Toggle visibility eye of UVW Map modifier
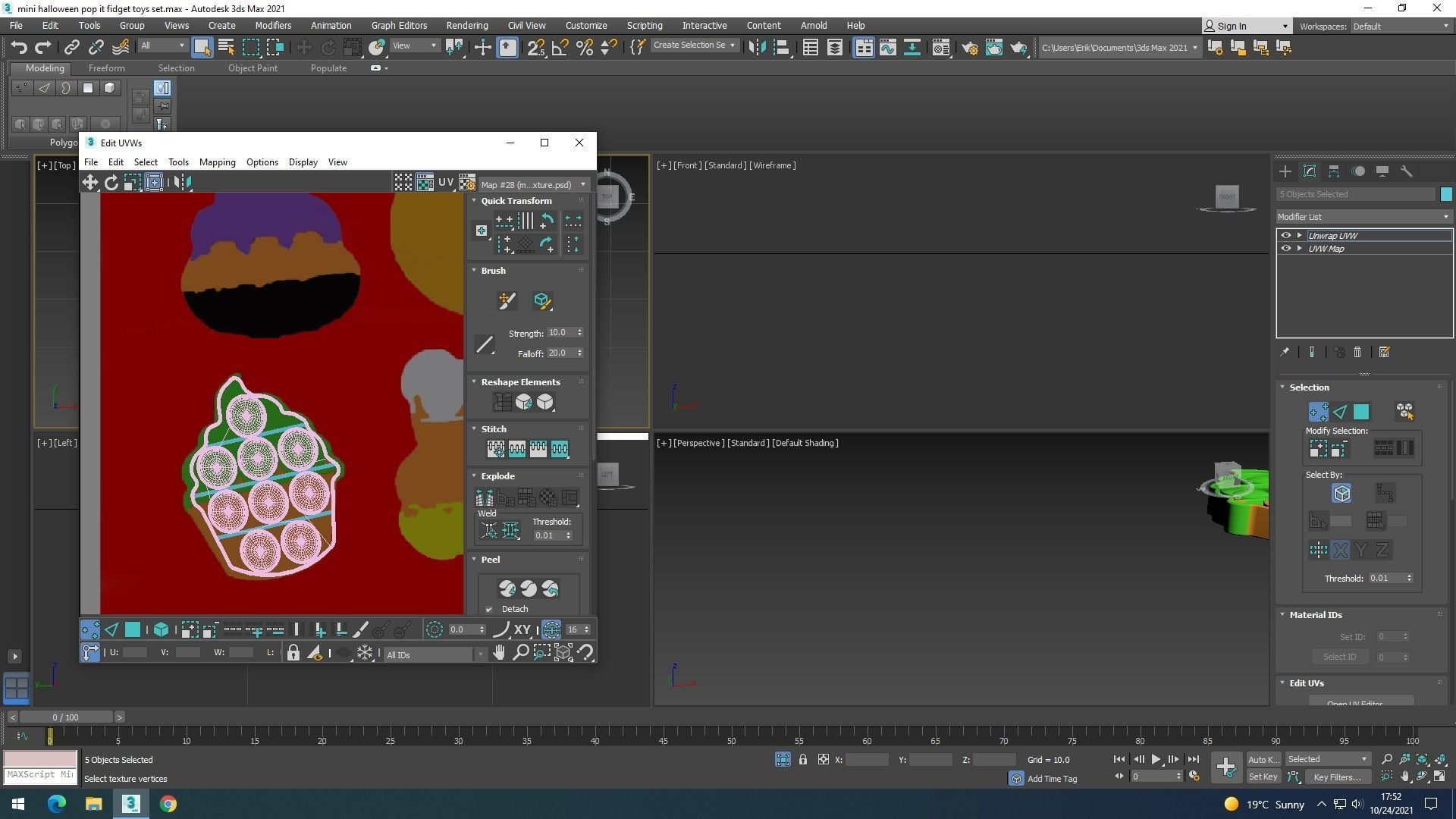Screen dimensions: 1456x819 tap(1285, 249)
